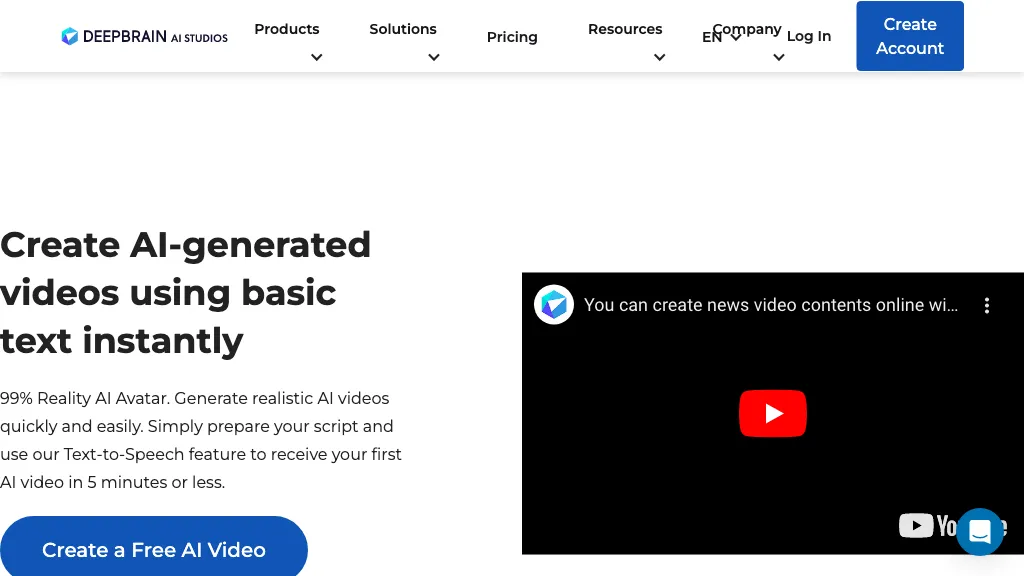Image resolution: width=1024 pixels, height=576 pixels.
Task: Click the DeepBrain AI Studios logo
Action: 144,37
